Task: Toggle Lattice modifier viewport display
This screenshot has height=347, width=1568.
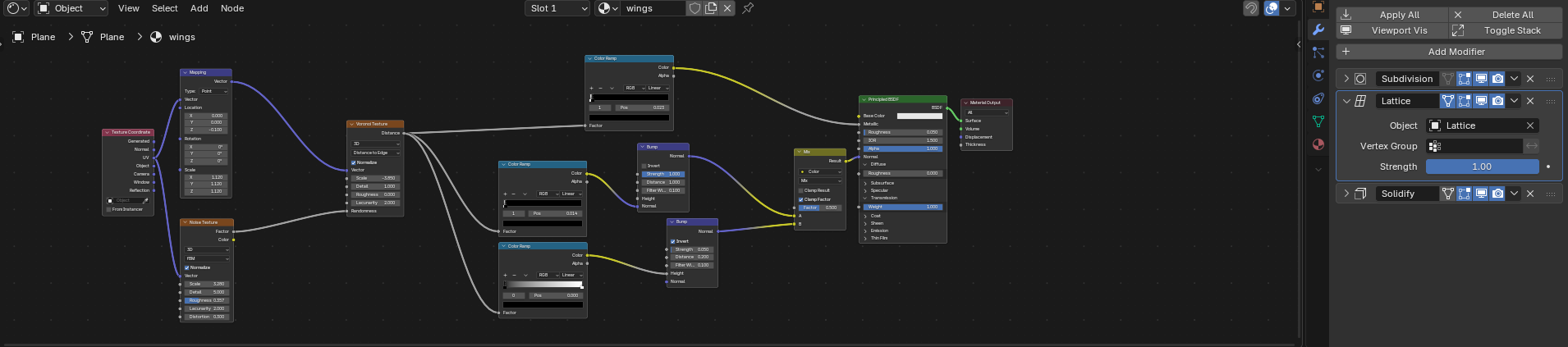Action: coord(1481,101)
